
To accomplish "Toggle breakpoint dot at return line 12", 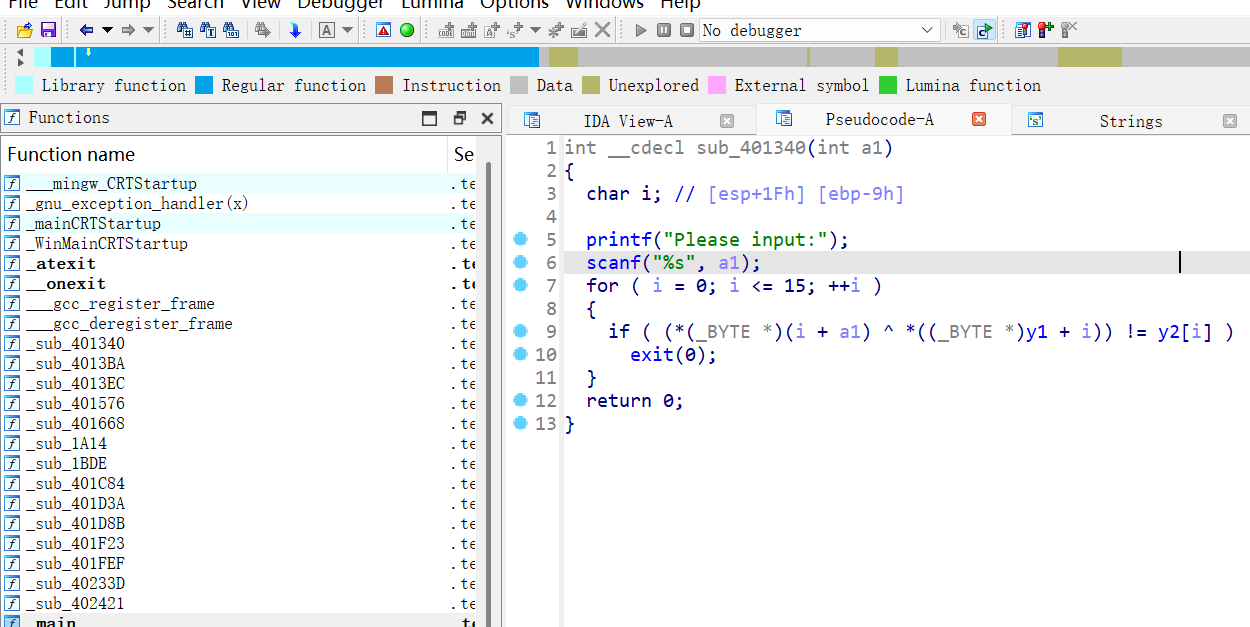I will pos(520,400).
